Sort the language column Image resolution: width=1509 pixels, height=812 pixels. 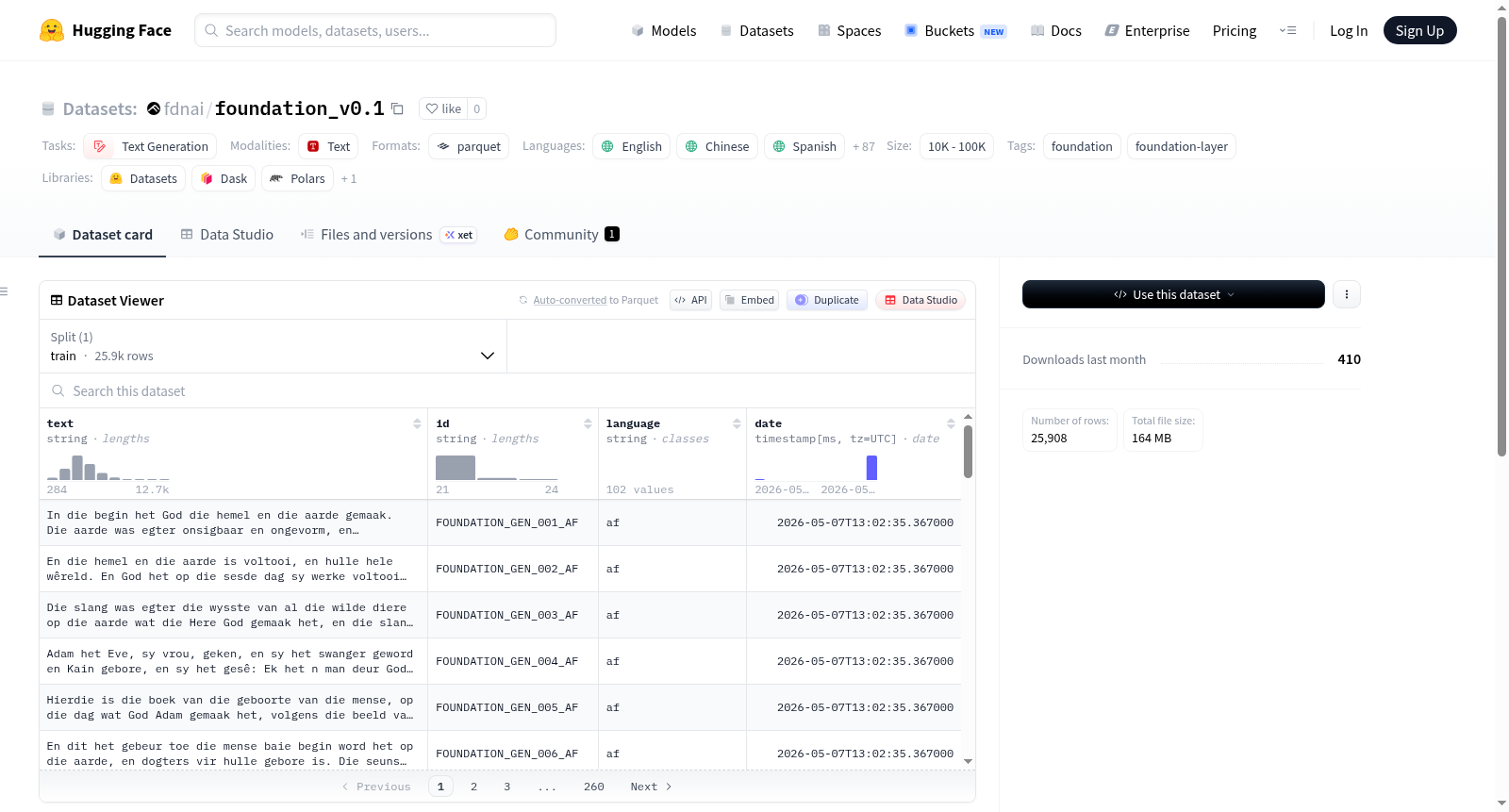pos(737,423)
